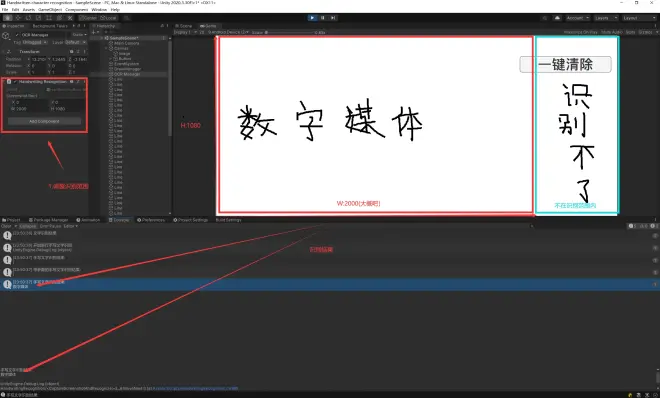This screenshot has height=398, width=660.
Task: Collapse the Transform component foldout
Action: [4, 51]
